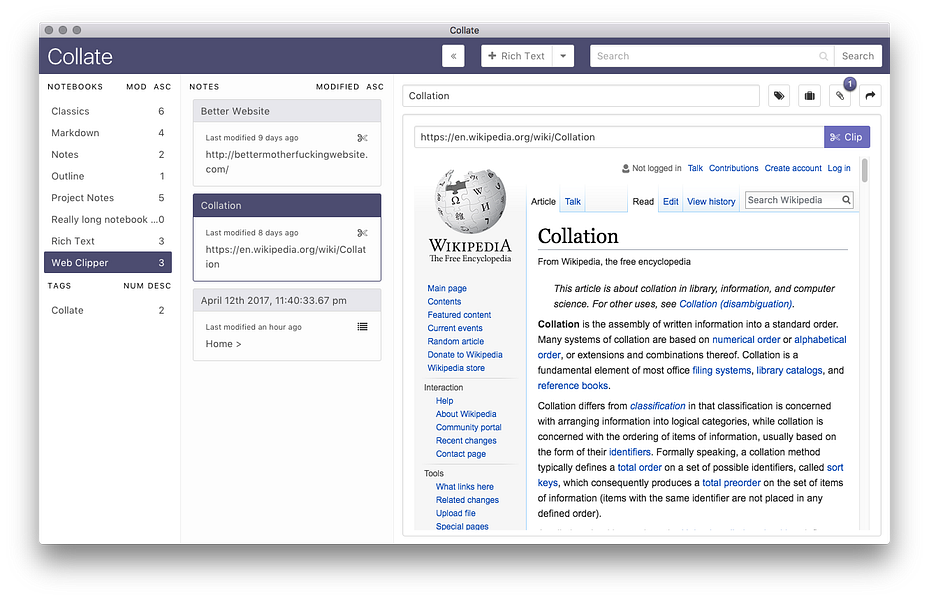Click outline list icon on April 12th note
The height and width of the screenshot is (600, 929).
[x=363, y=326]
